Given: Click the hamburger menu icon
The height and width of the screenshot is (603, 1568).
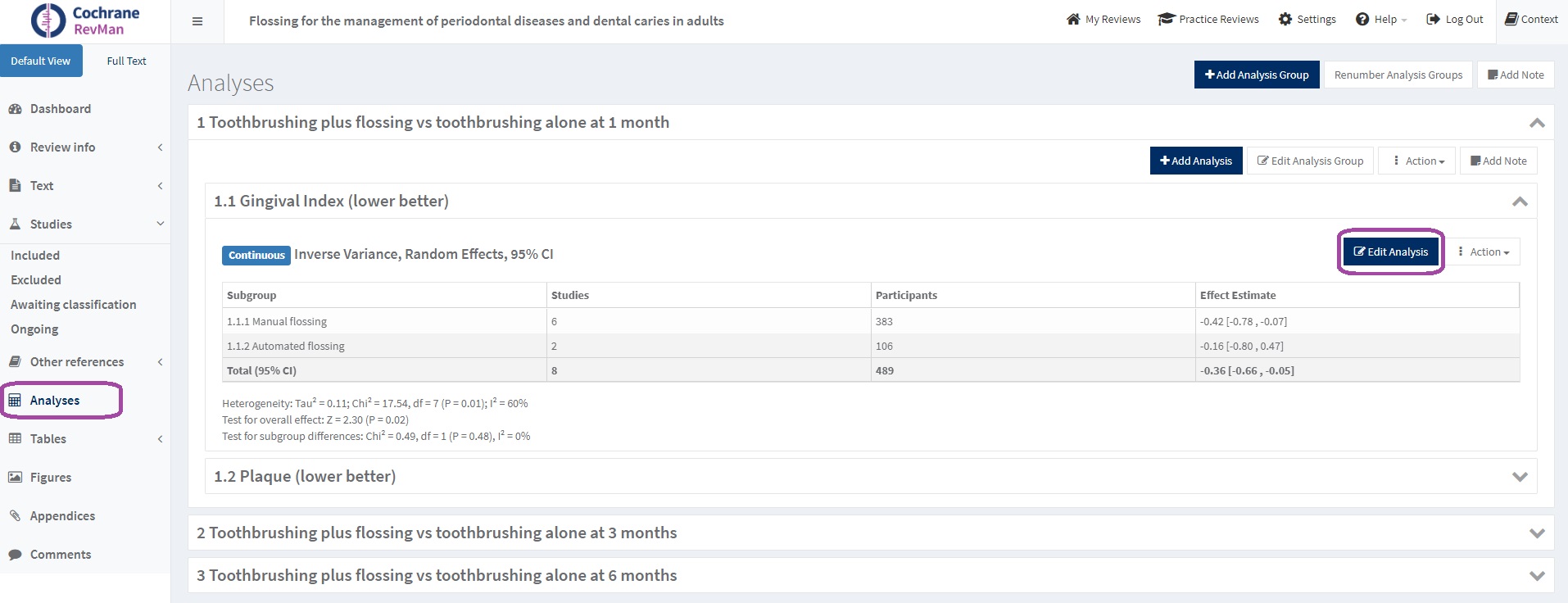Looking at the screenshot, I should 197,21.
